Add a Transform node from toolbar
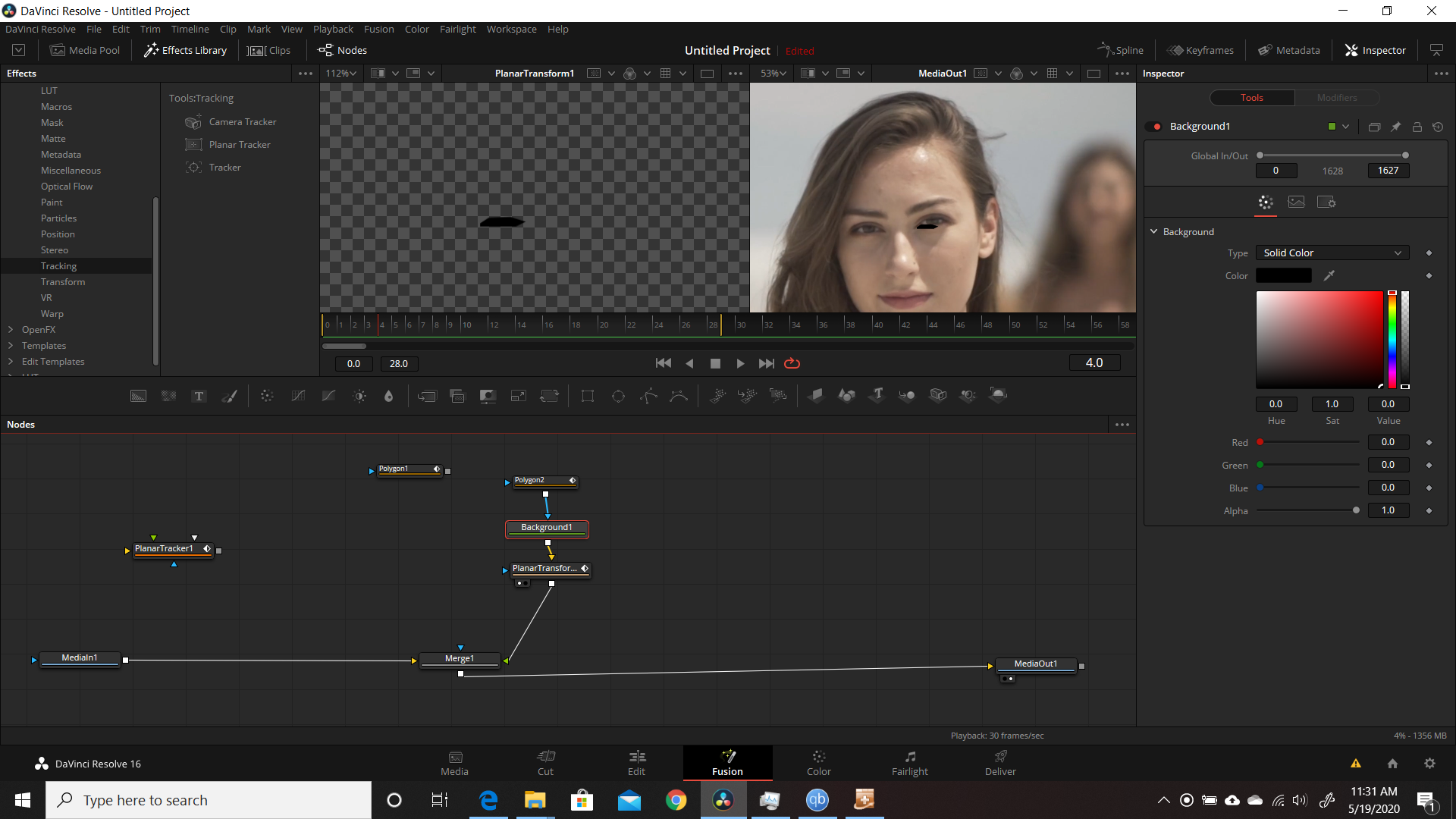Screen dimensions: 1456x819 [x=549, y=396]
